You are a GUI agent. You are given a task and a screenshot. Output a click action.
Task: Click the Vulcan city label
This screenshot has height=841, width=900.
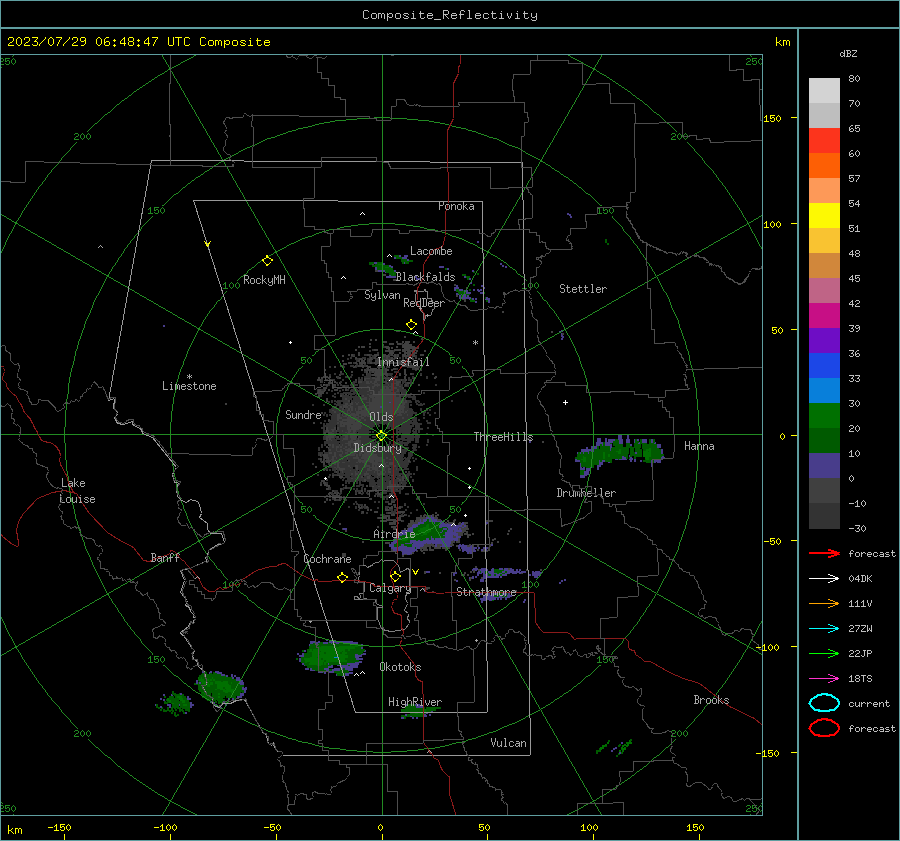point(509,743)
